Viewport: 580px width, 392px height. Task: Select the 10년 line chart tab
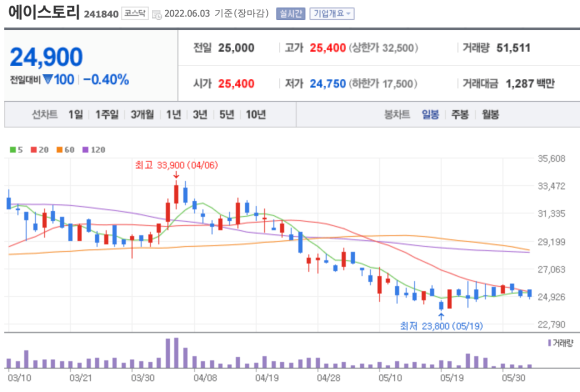coord(256,115)
